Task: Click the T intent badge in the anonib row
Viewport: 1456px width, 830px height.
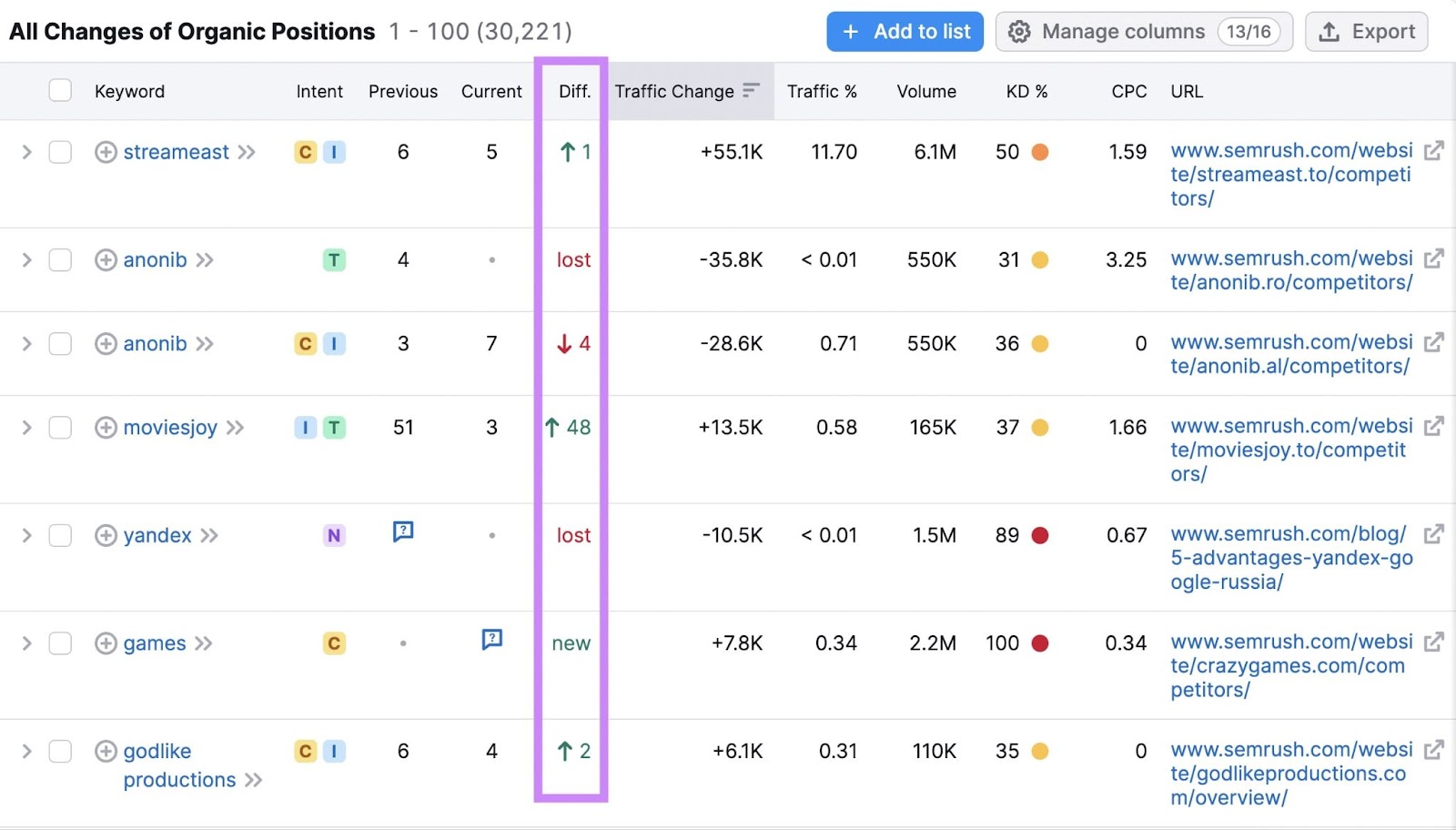Action: click(334, 259)
